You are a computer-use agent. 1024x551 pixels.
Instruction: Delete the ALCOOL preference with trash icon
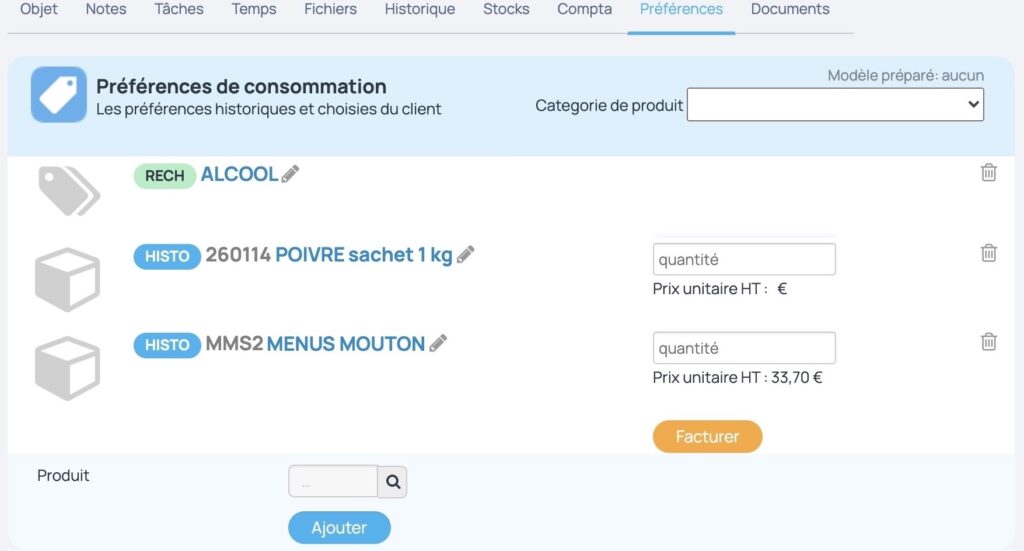coord(988,172)
